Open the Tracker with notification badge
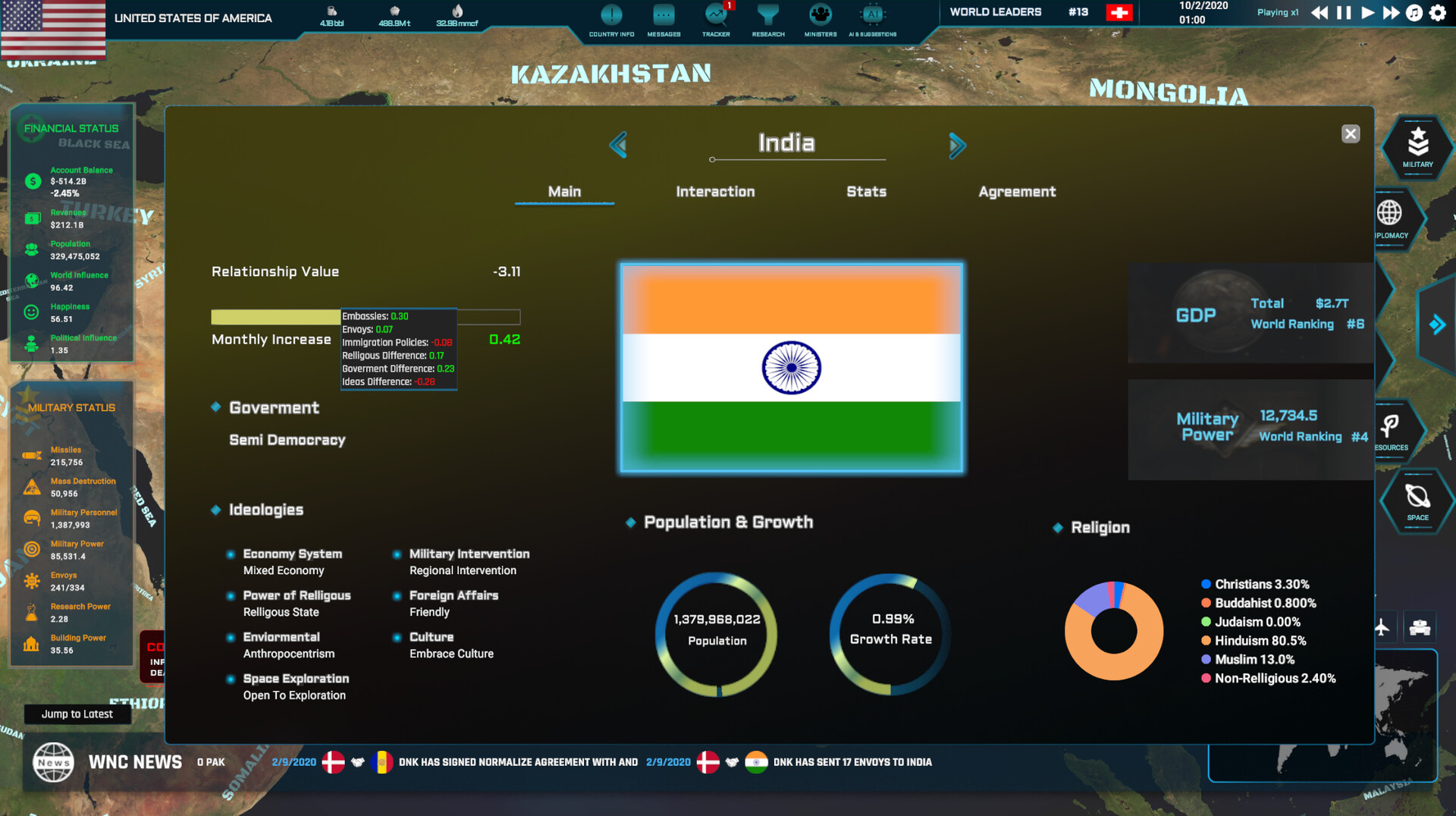Image resolution: width=1456 pixels, height=816 pixels. 716,17
